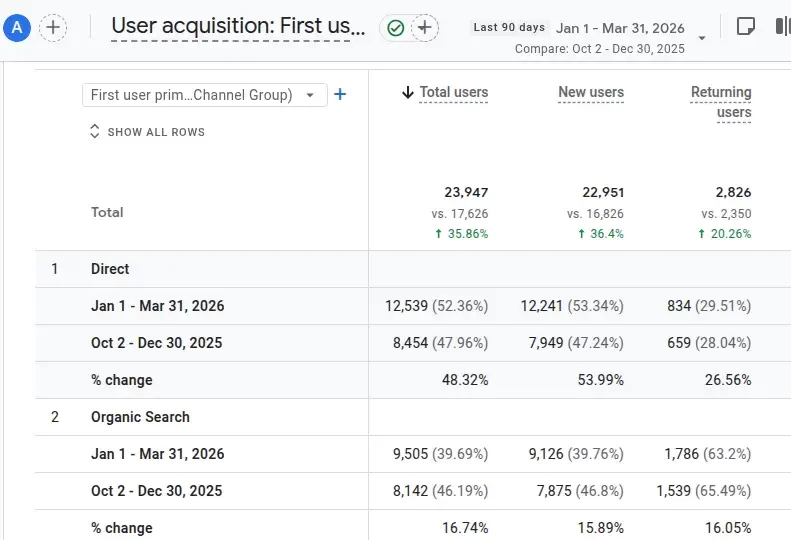Click the 'Jan 1 - Mar 31, 2026' date range

coord(620,28)
